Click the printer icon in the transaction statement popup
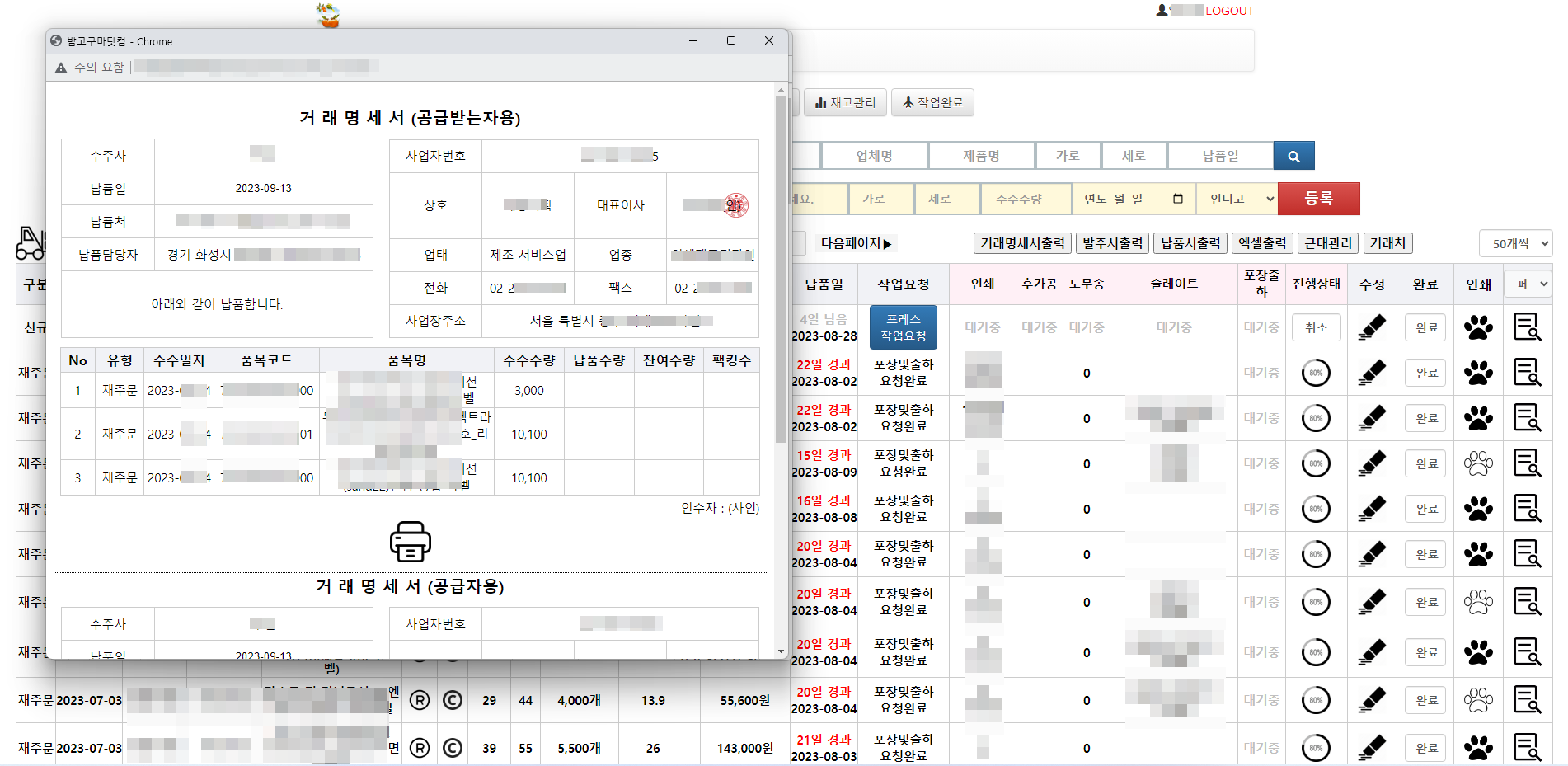Screen dimensions: 1568x766 tap(410, 542)
